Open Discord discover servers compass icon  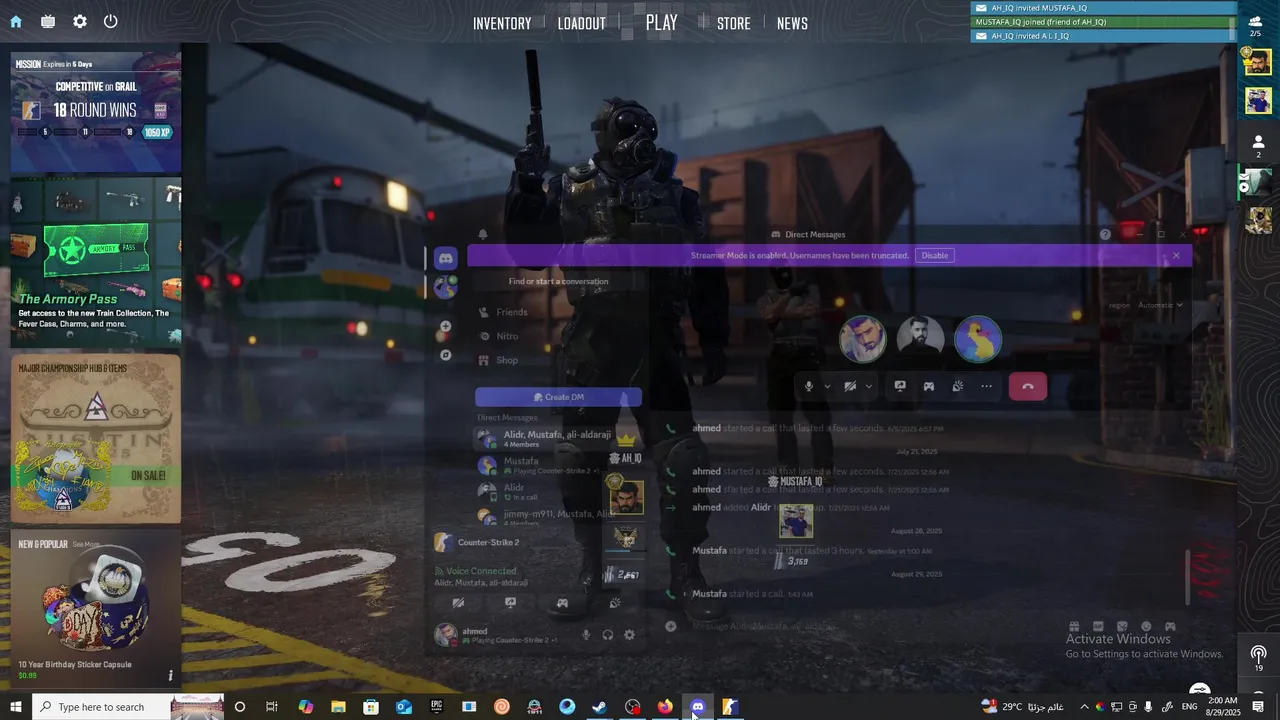[446, 355]
